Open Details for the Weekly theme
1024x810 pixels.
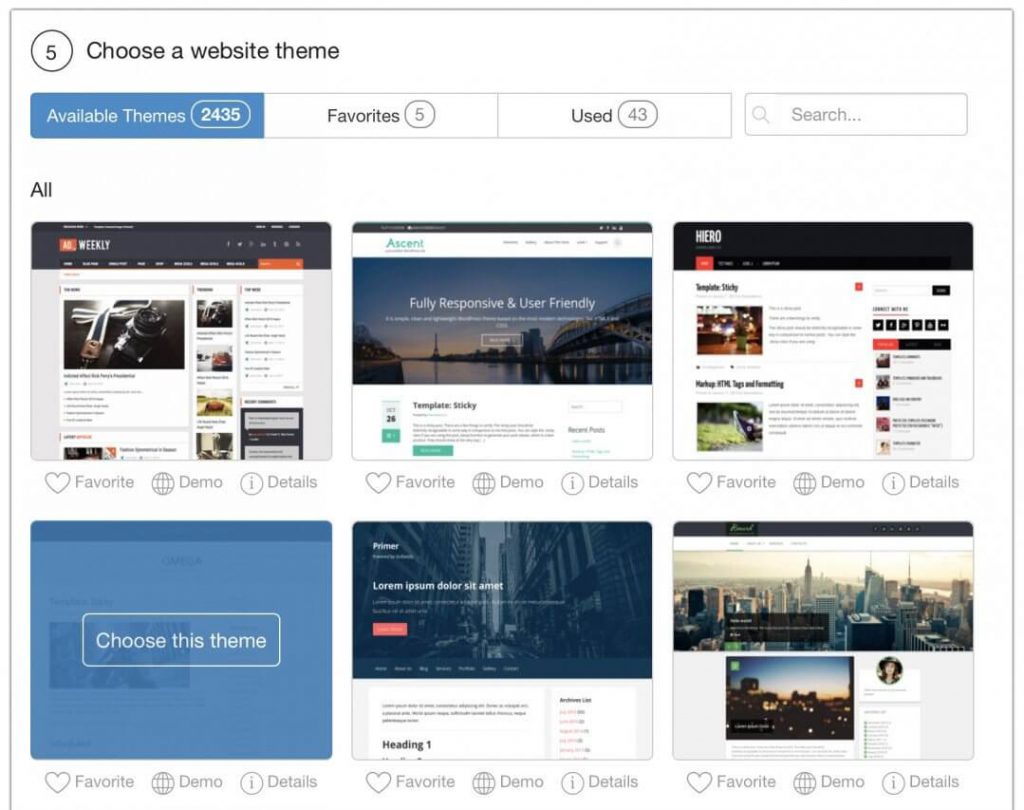[x=251, y=482]
